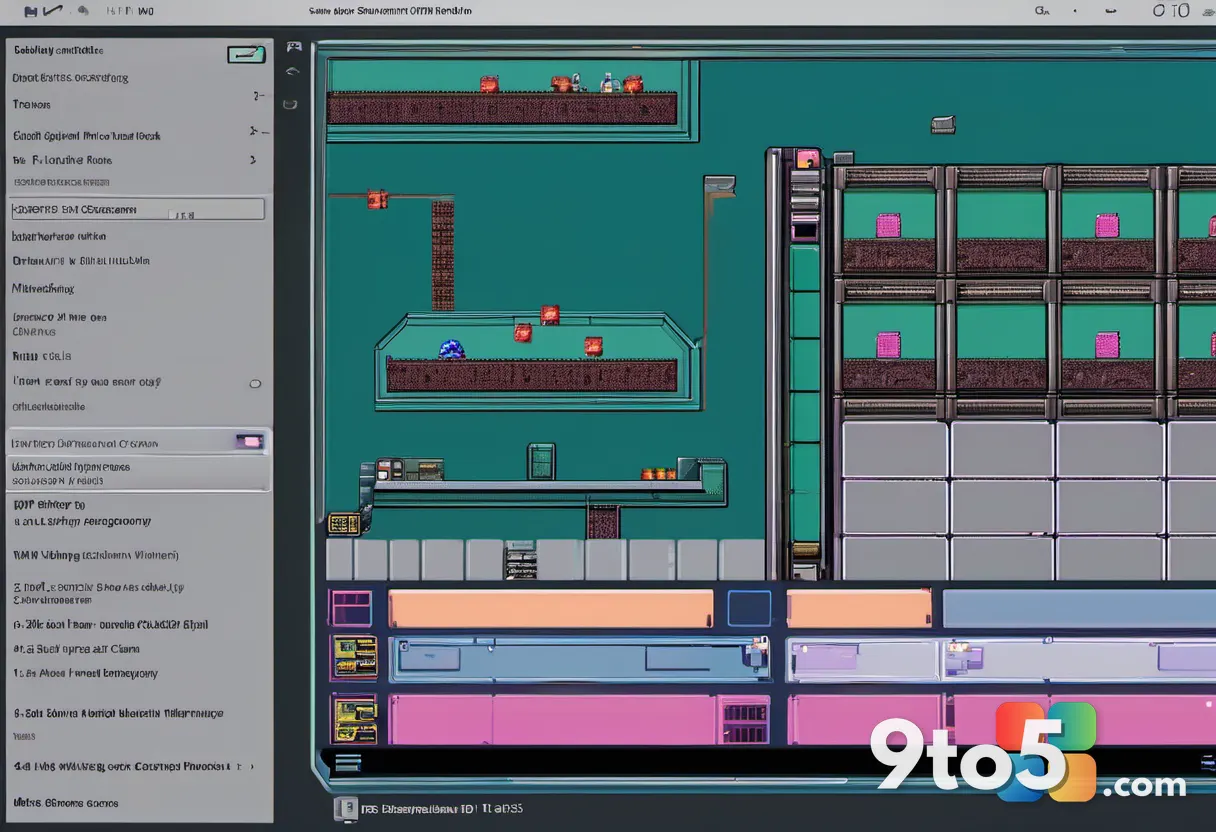Click the floppy-disk save icon in the top bar
Image resolution: width=1216 pixels, height=832 pixels.
(x=30, y=12)
